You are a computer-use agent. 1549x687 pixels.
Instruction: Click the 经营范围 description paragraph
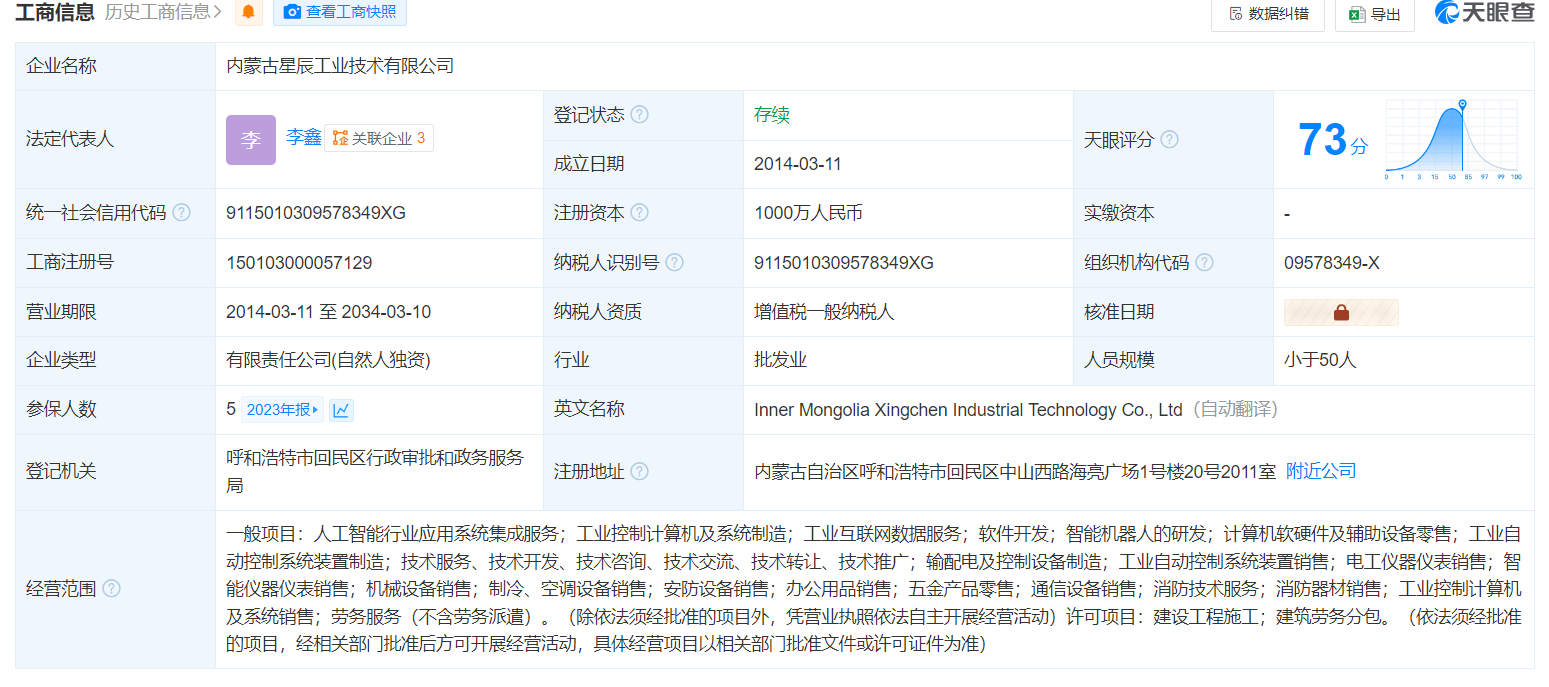tap(874, 589)
